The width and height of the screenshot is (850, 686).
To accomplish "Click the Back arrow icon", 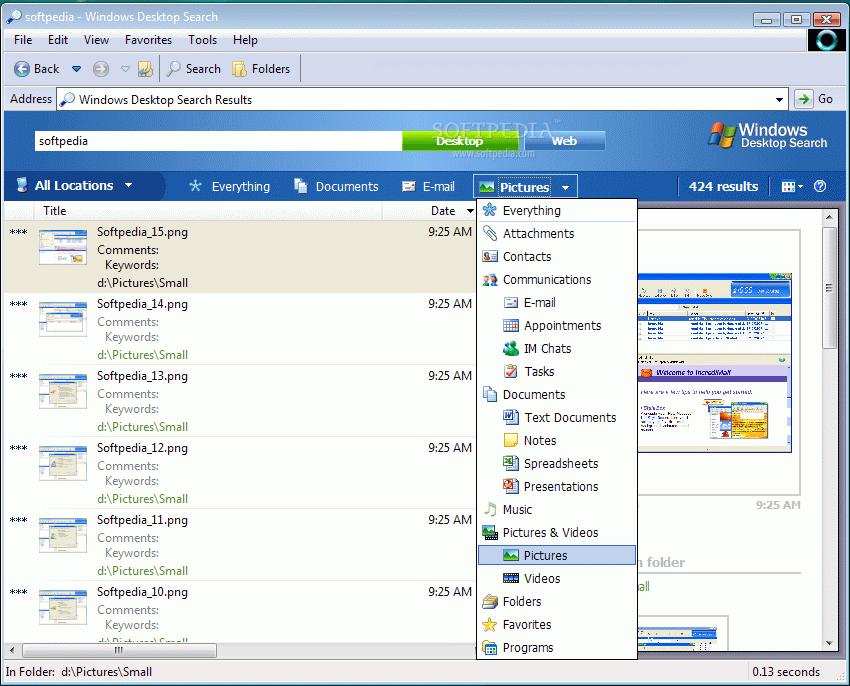I will (22, 69).
